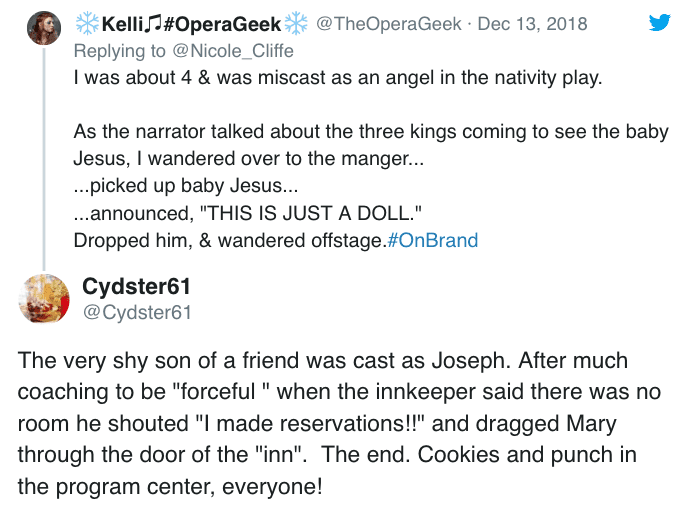
Task: Click the snowflake emoji before Kelli's name
Action: click(87, 22)
